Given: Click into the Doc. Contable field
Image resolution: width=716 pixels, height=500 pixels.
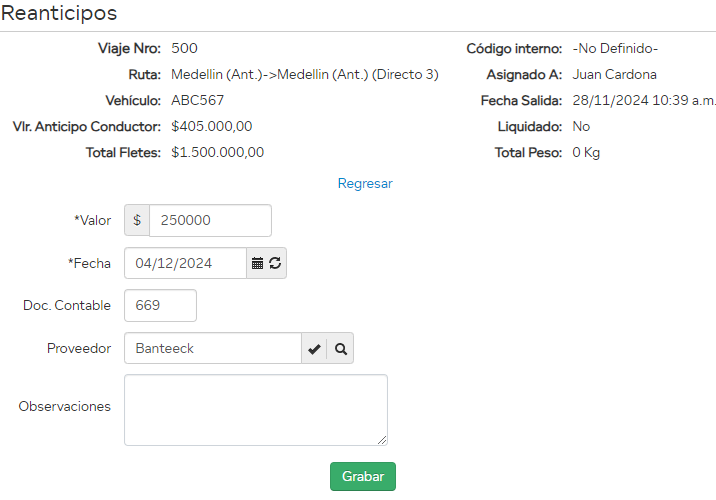Looking at the screenshot, I should click(x=160, y=306).
